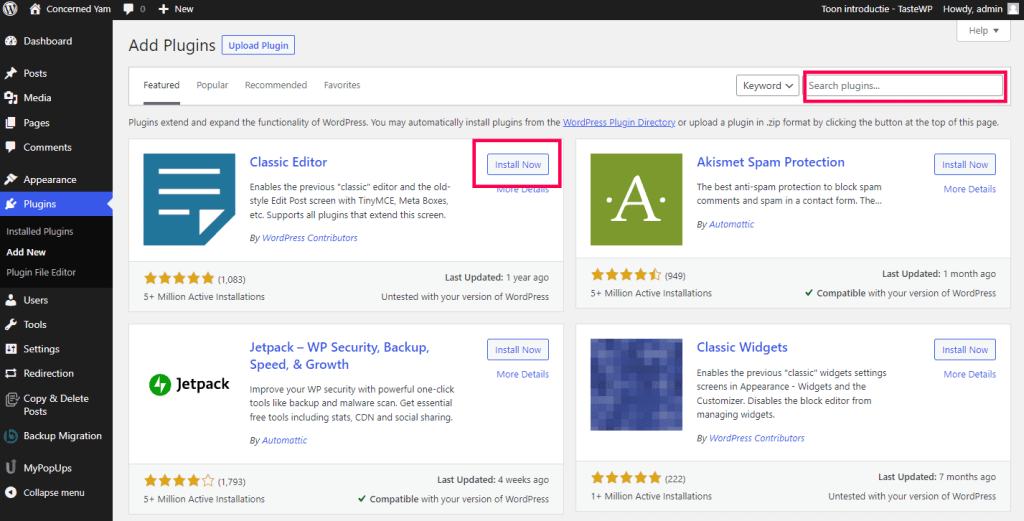
Task: Click the Backup Migration icon
Action: 10,436
